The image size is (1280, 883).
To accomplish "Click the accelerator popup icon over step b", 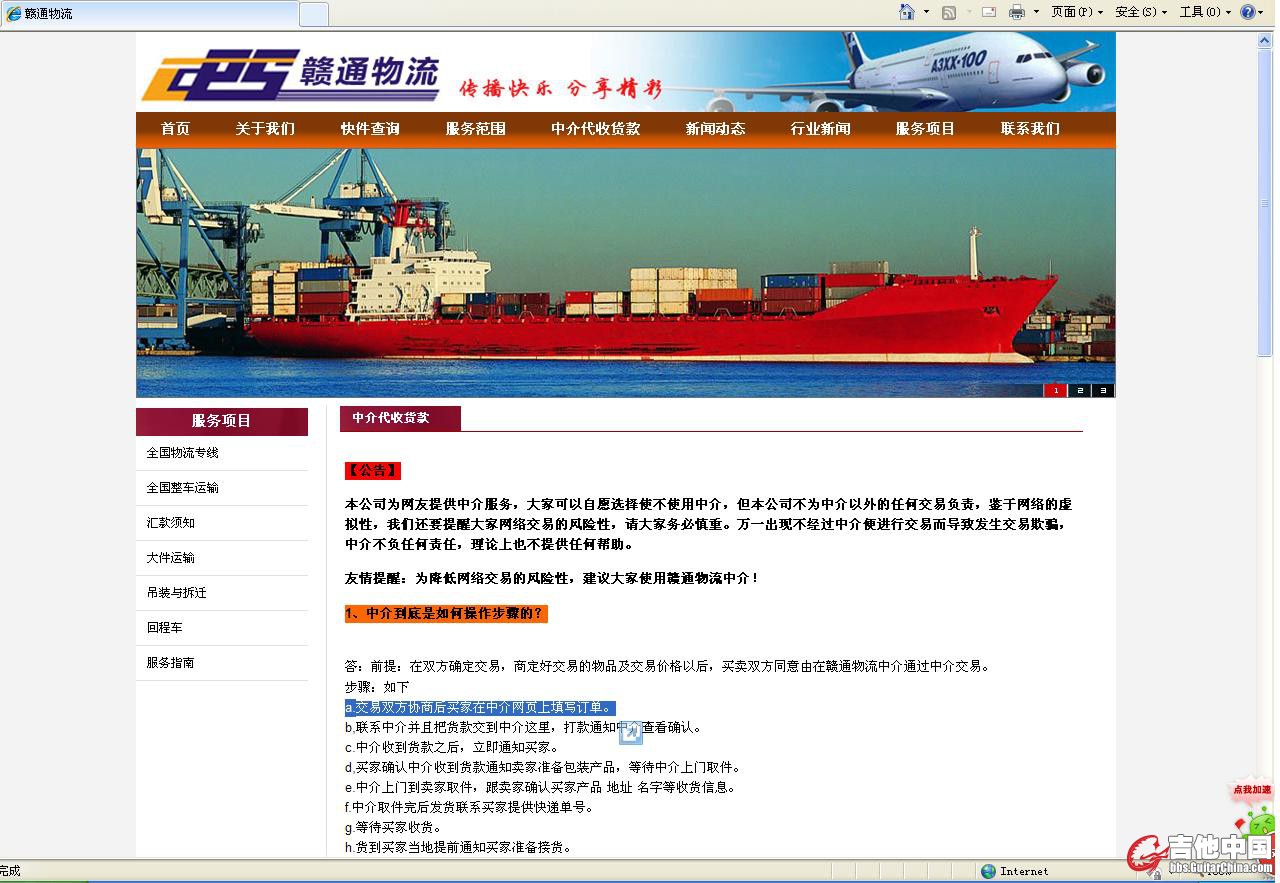I will coord(631,734).
